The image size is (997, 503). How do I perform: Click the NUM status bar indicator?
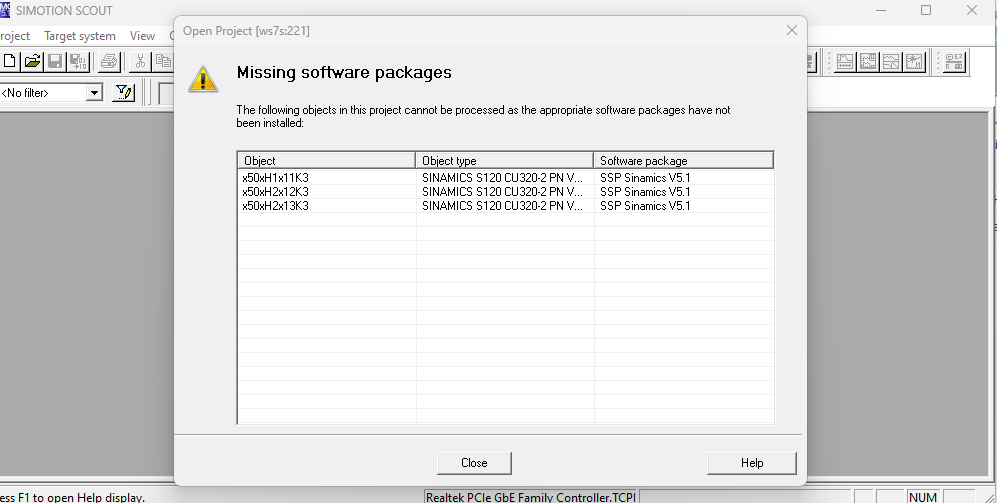pyautogui.click(x=923, y=497)
